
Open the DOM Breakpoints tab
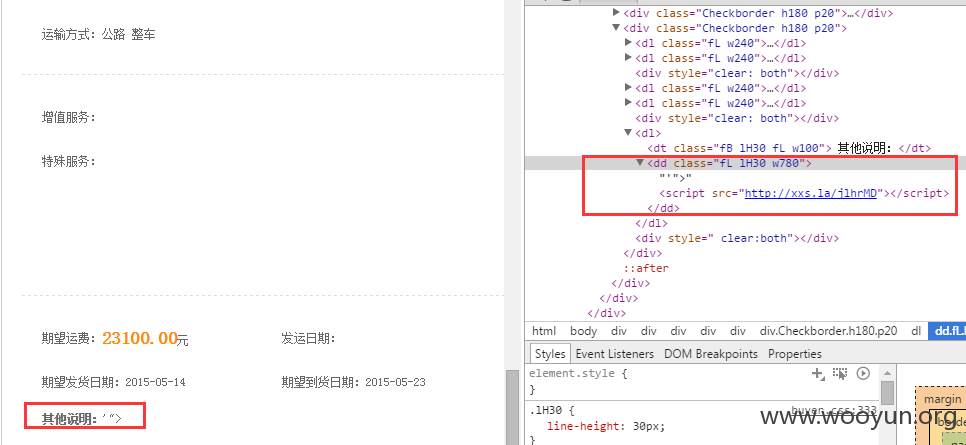tap(710, 354)
